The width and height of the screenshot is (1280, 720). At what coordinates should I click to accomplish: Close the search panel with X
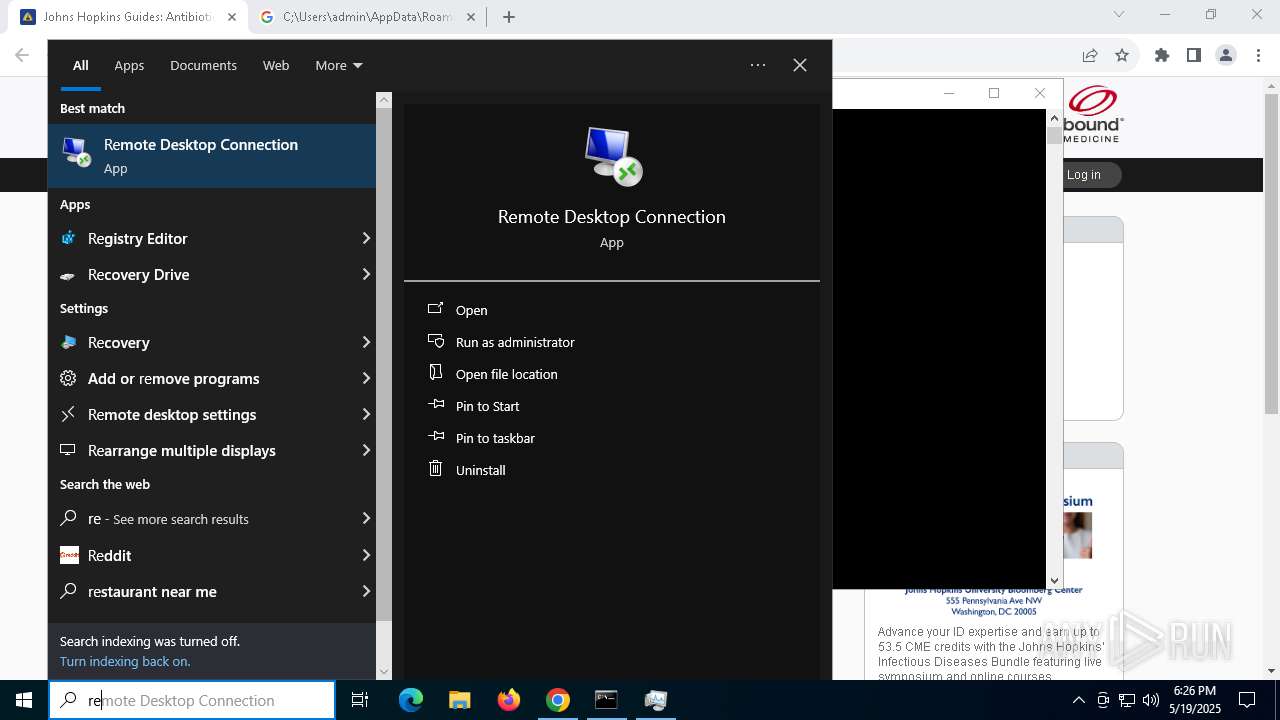tap(800, 65)
